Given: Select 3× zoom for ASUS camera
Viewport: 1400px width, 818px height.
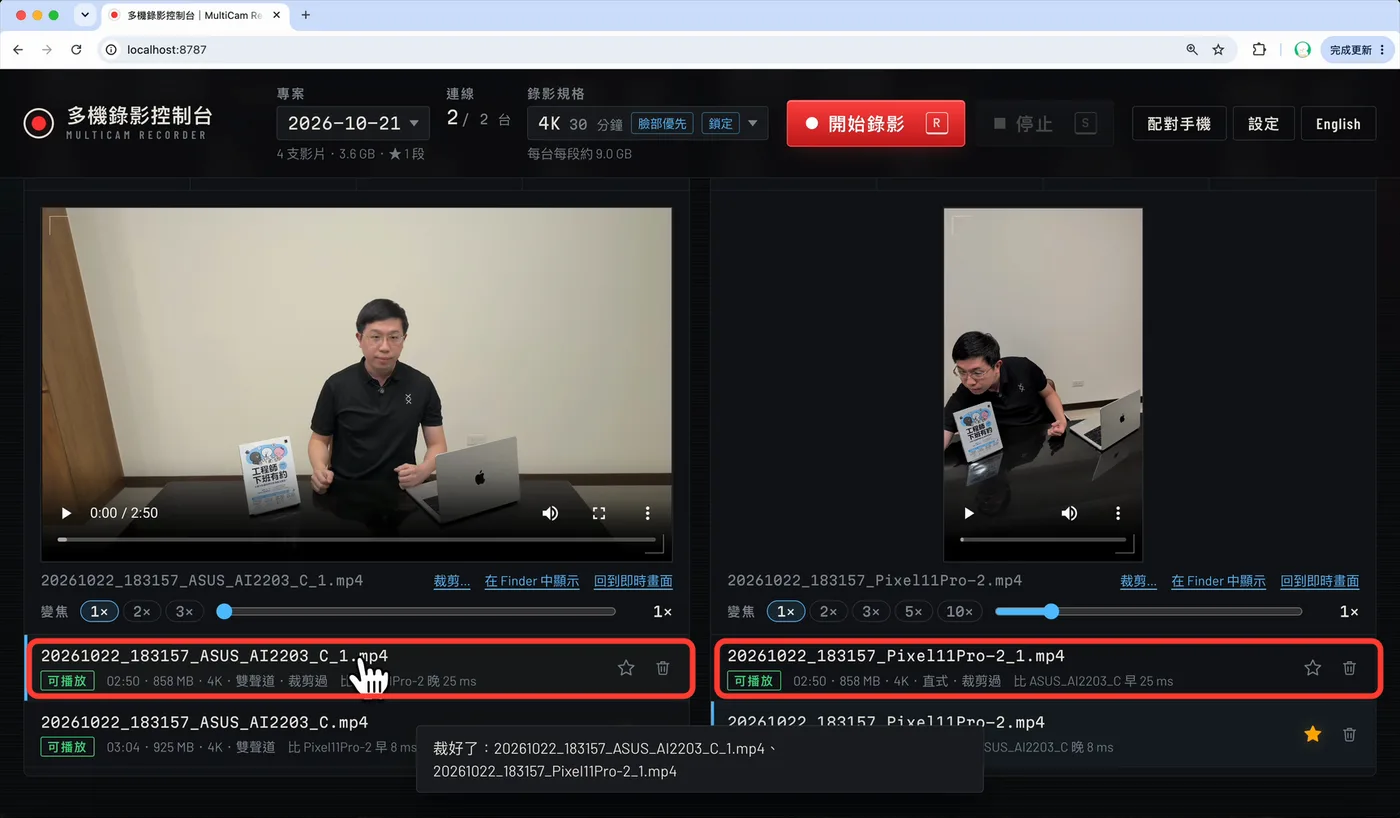Looking at the screenshot, I should (184, 611).
